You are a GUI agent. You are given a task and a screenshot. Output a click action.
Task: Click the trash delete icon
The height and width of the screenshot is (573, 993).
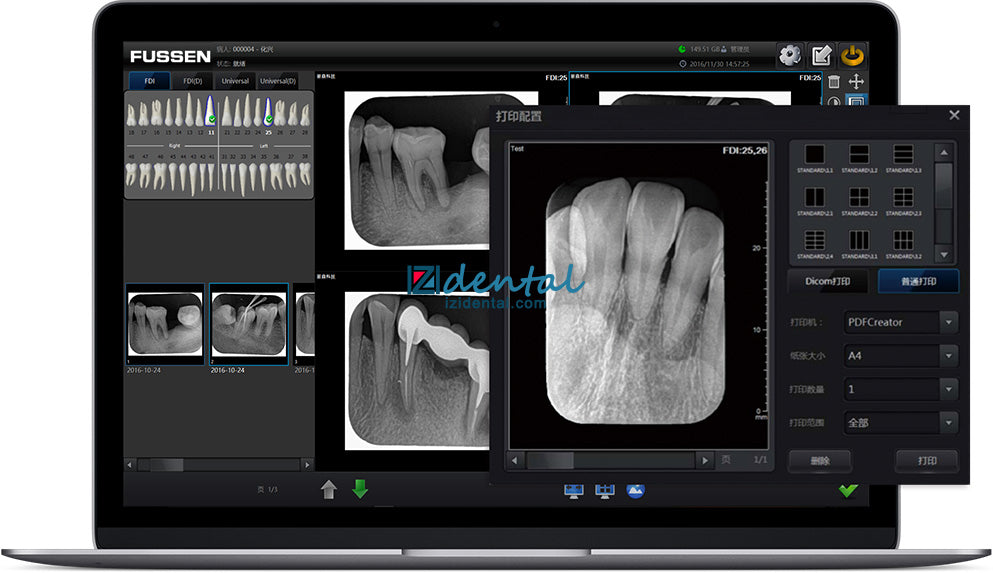tap(834, 82)
